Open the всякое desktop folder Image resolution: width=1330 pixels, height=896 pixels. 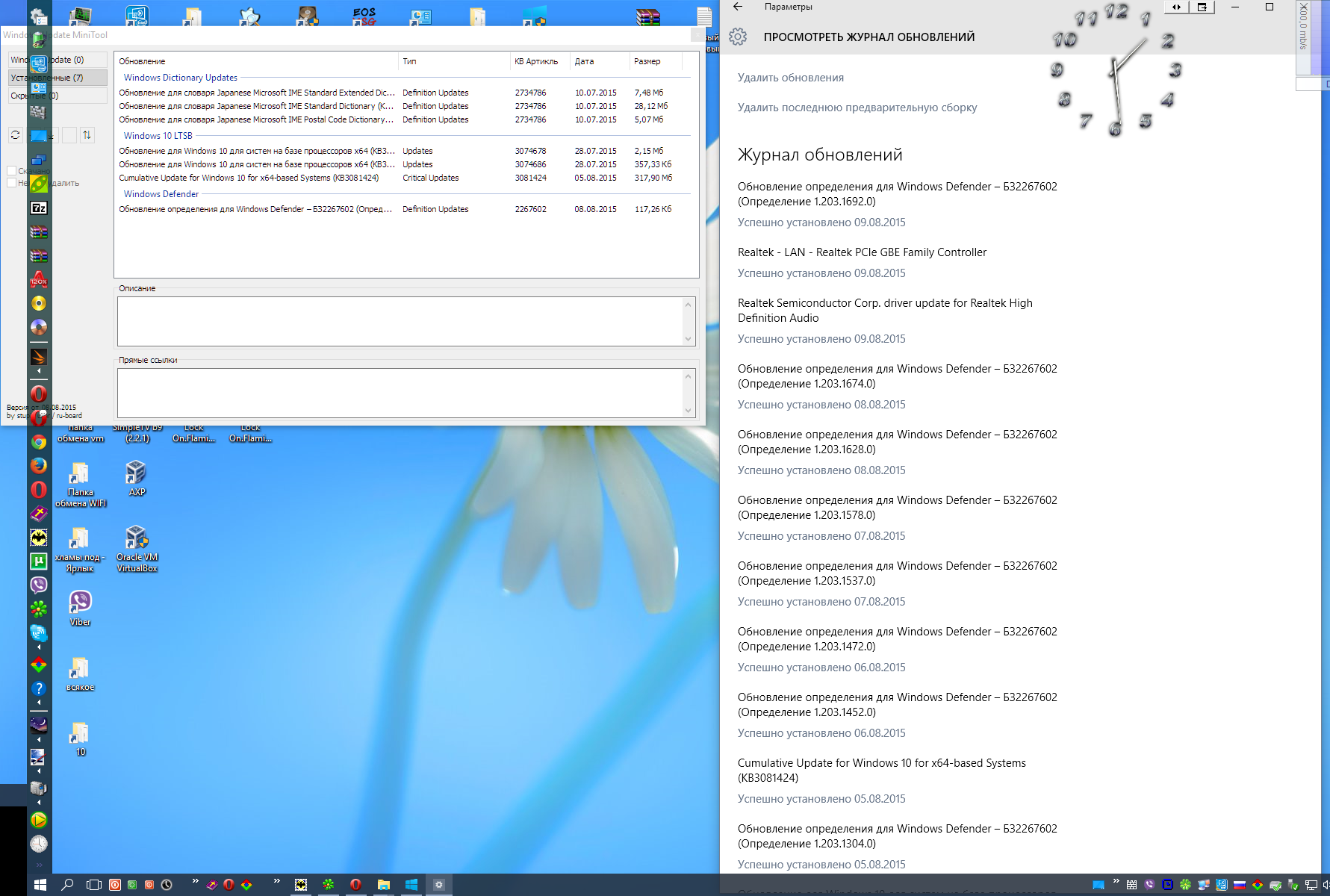80,673
